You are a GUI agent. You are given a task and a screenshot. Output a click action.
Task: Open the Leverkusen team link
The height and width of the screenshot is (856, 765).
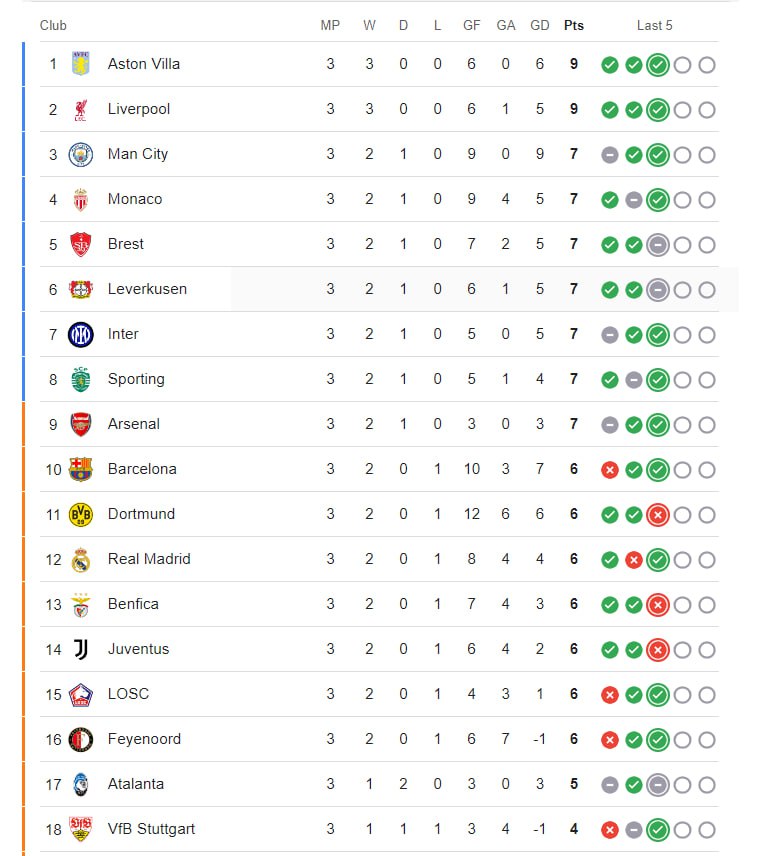(147, 289)
